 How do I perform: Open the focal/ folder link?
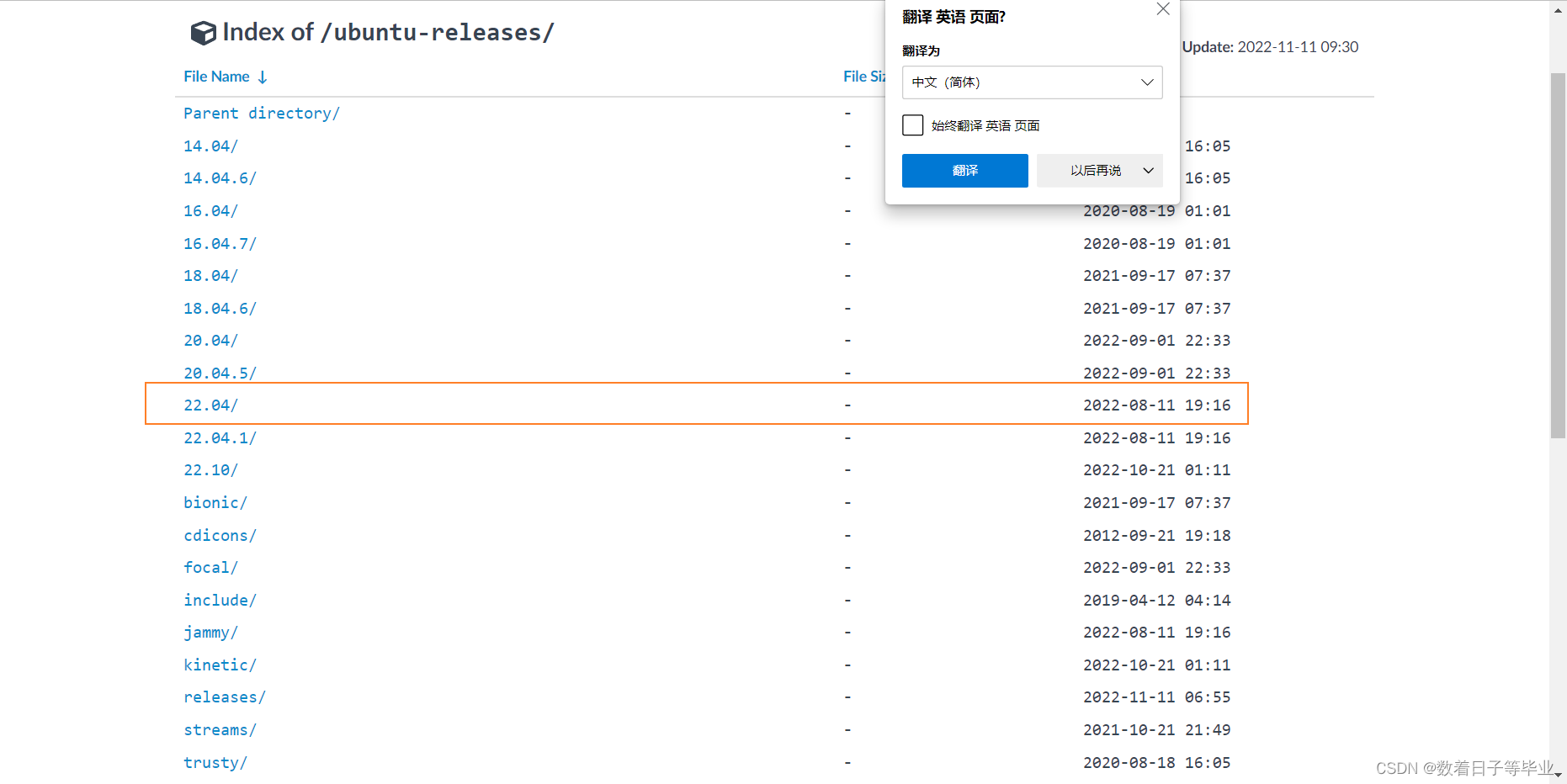tap(210, 568)
